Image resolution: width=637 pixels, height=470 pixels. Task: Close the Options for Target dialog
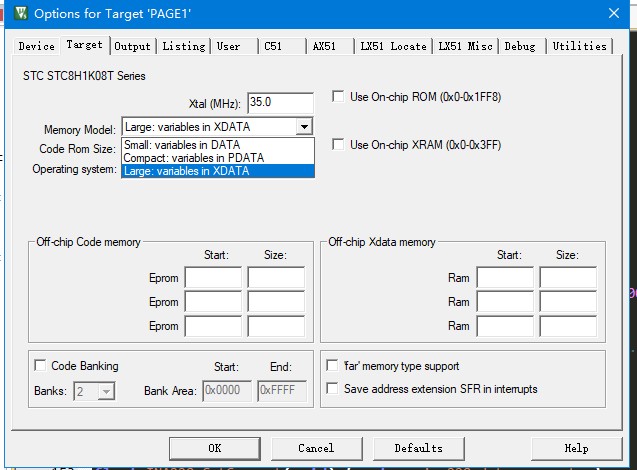tap(614, 13)
